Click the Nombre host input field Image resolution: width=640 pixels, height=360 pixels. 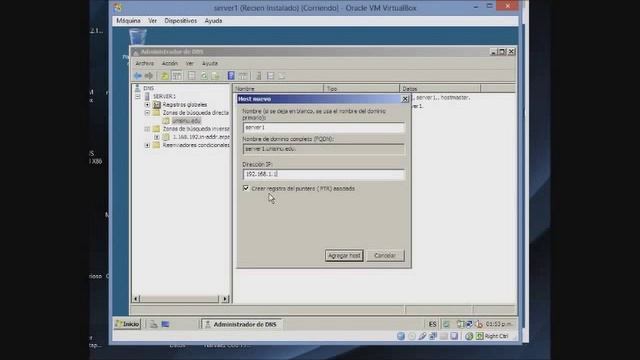323,127
